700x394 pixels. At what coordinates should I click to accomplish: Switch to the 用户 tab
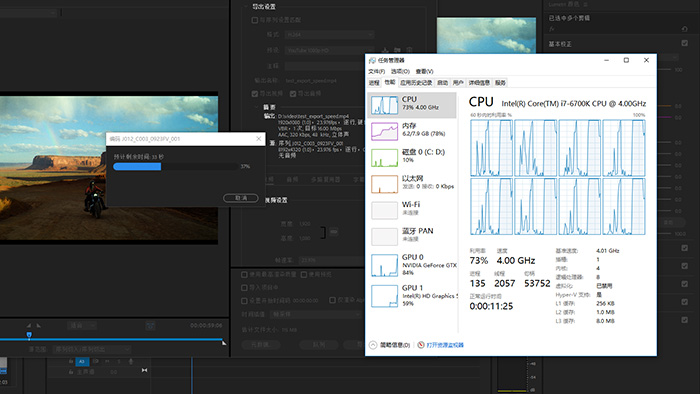point(458,83)
